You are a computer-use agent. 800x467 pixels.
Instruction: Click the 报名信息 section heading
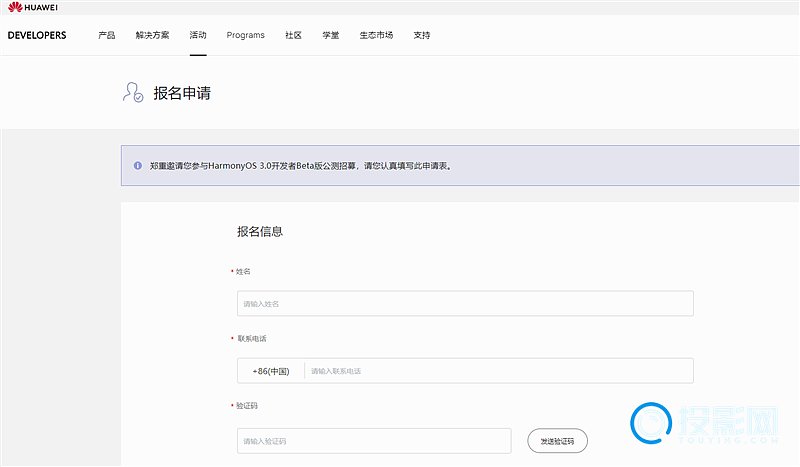(x=260, y=231)
